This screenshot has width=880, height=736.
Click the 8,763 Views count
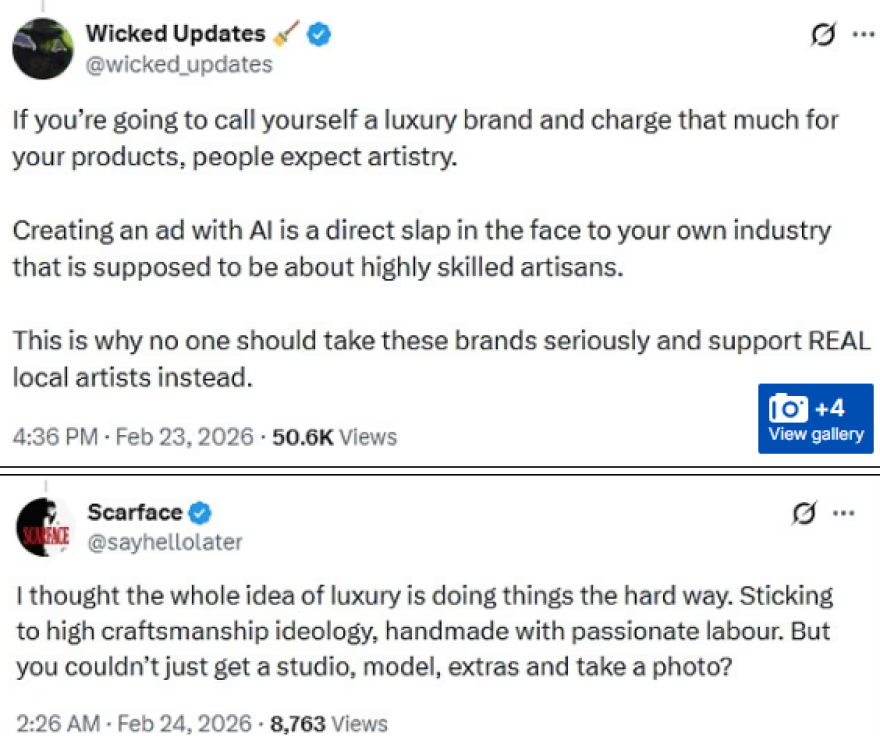coord(329,722)
